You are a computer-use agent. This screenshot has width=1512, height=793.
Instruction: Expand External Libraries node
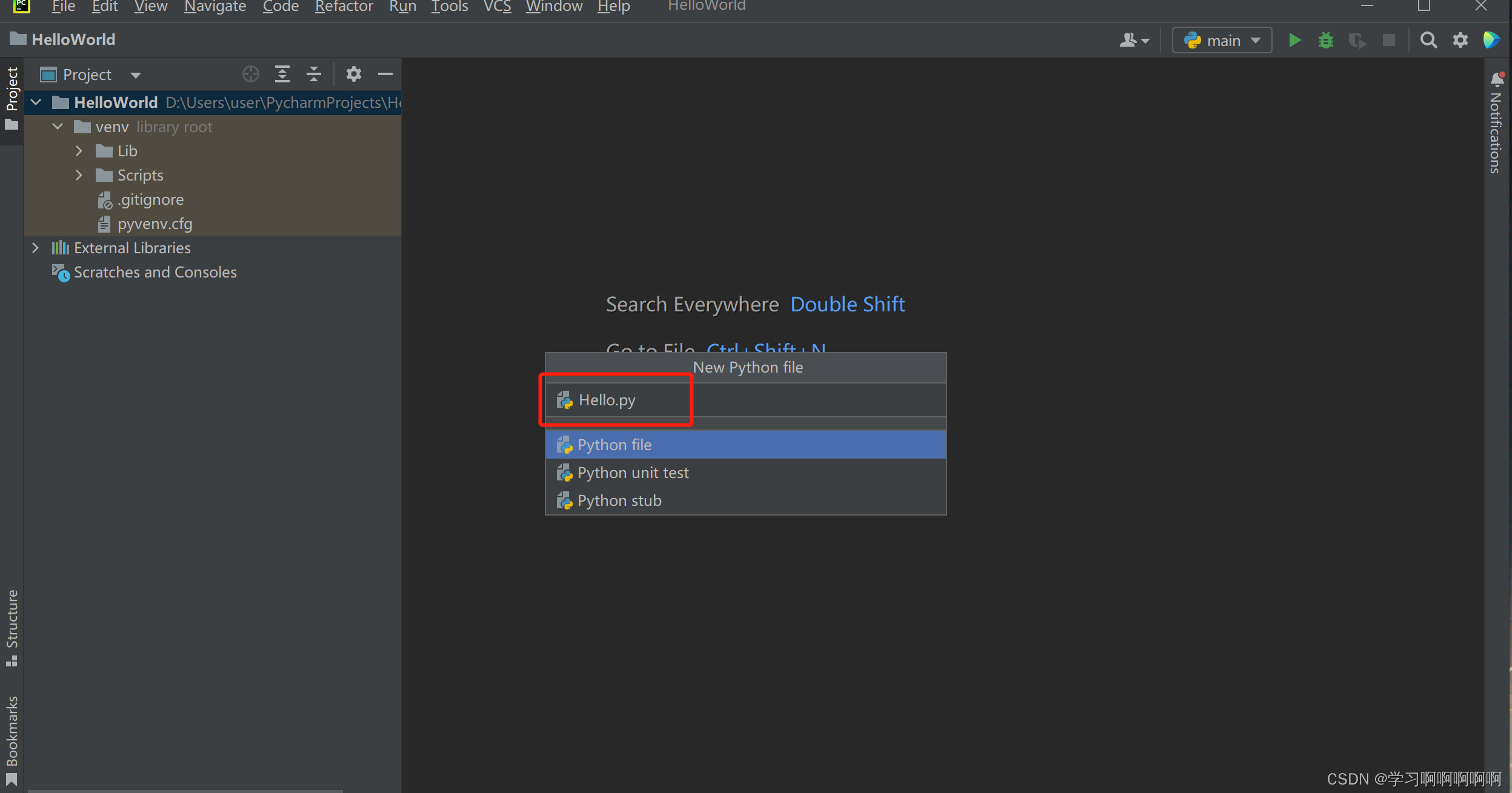(35, 248)
